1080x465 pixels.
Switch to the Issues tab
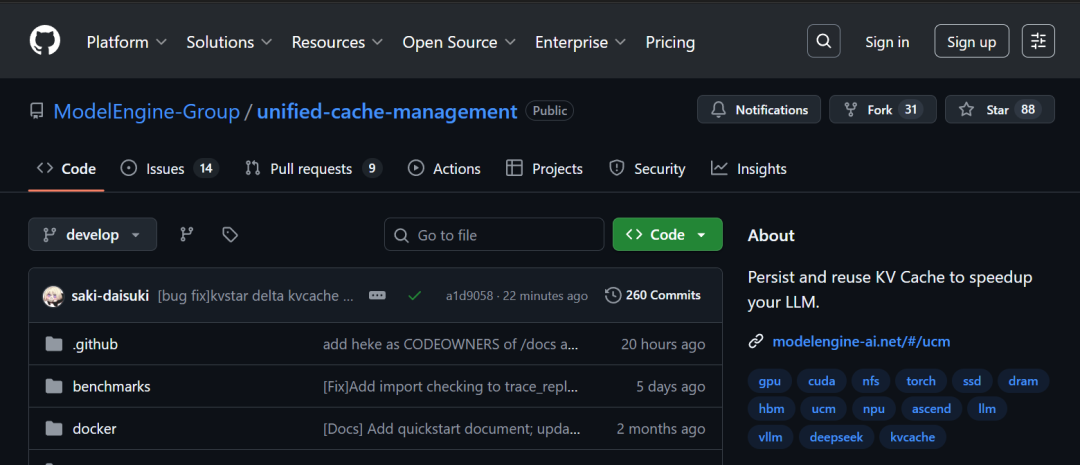point(167,168)
